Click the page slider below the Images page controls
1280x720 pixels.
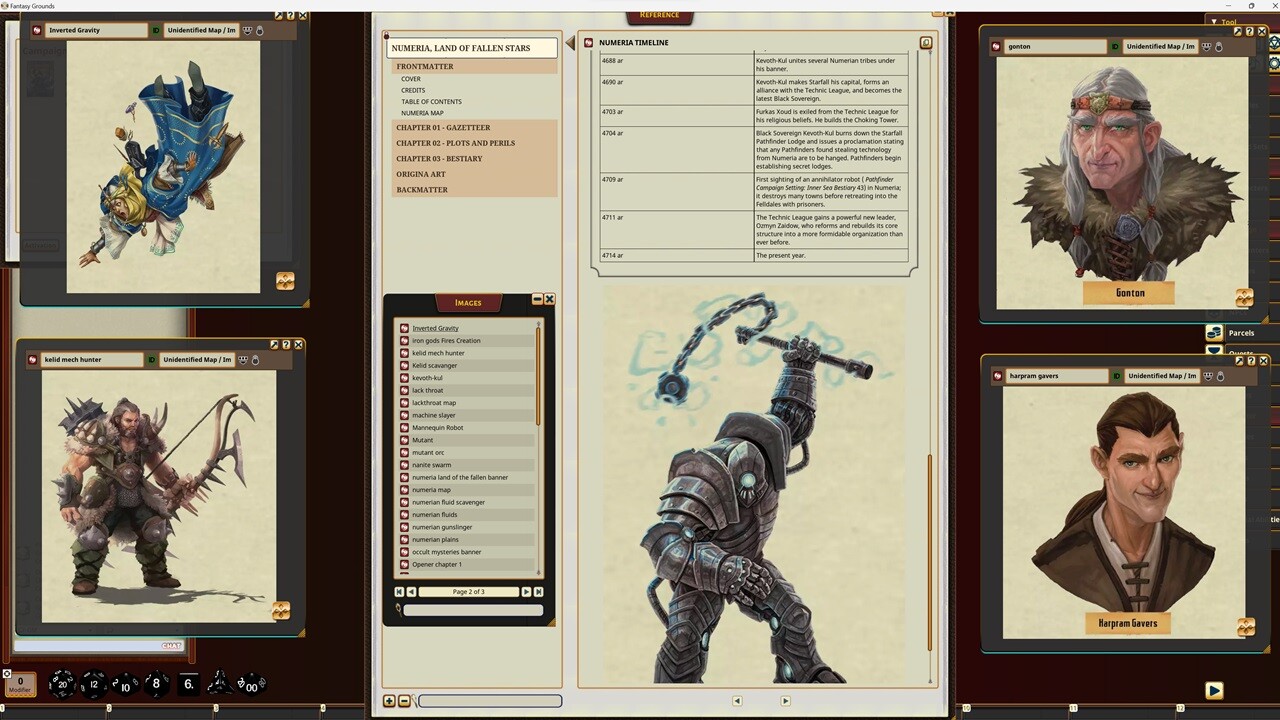point(470,608)
